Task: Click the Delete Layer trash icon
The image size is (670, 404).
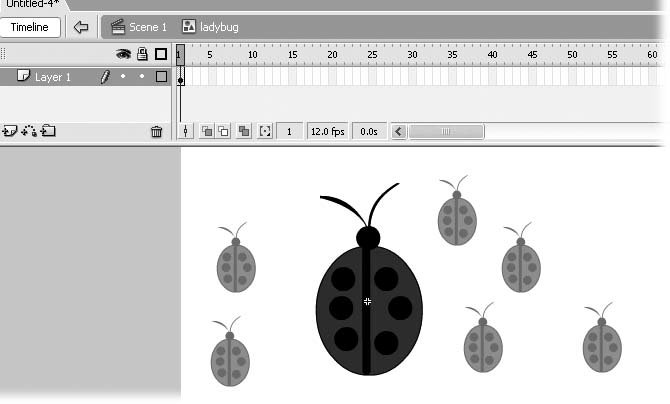Action: [x=156, y=131]
